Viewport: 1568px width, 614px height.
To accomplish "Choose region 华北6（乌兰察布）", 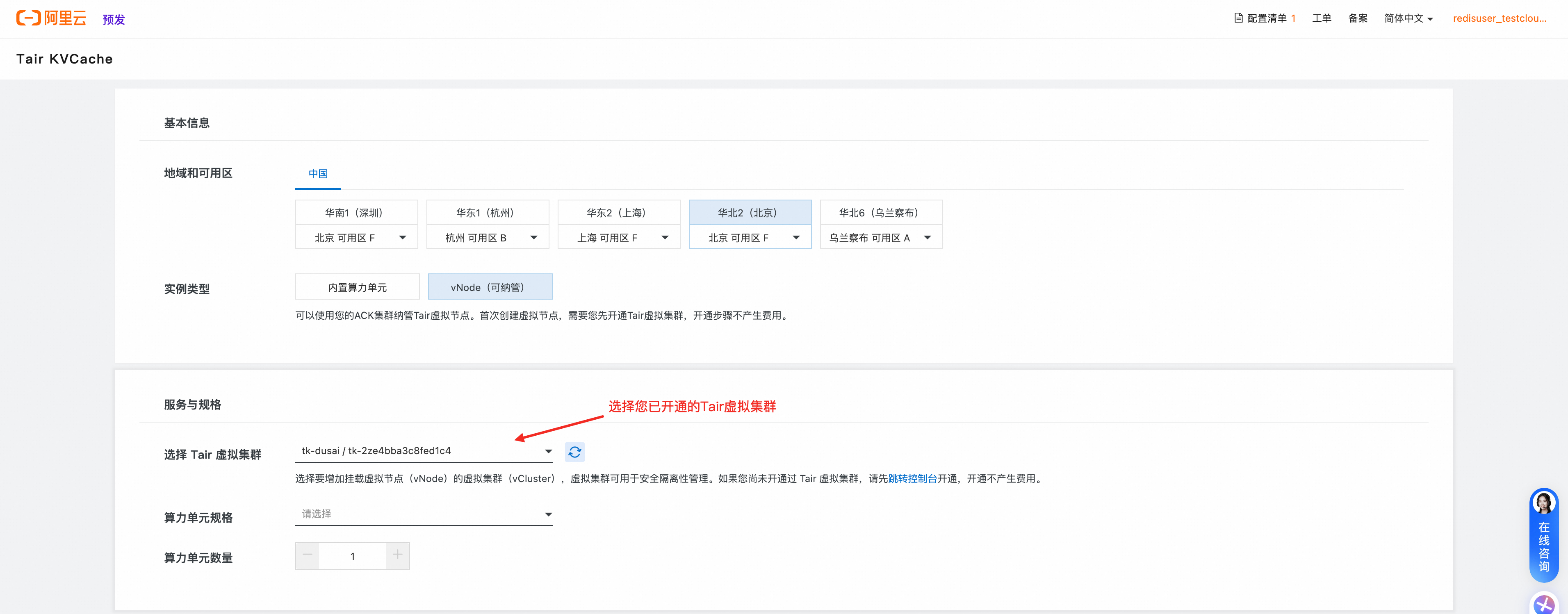I will coord(881,212).
